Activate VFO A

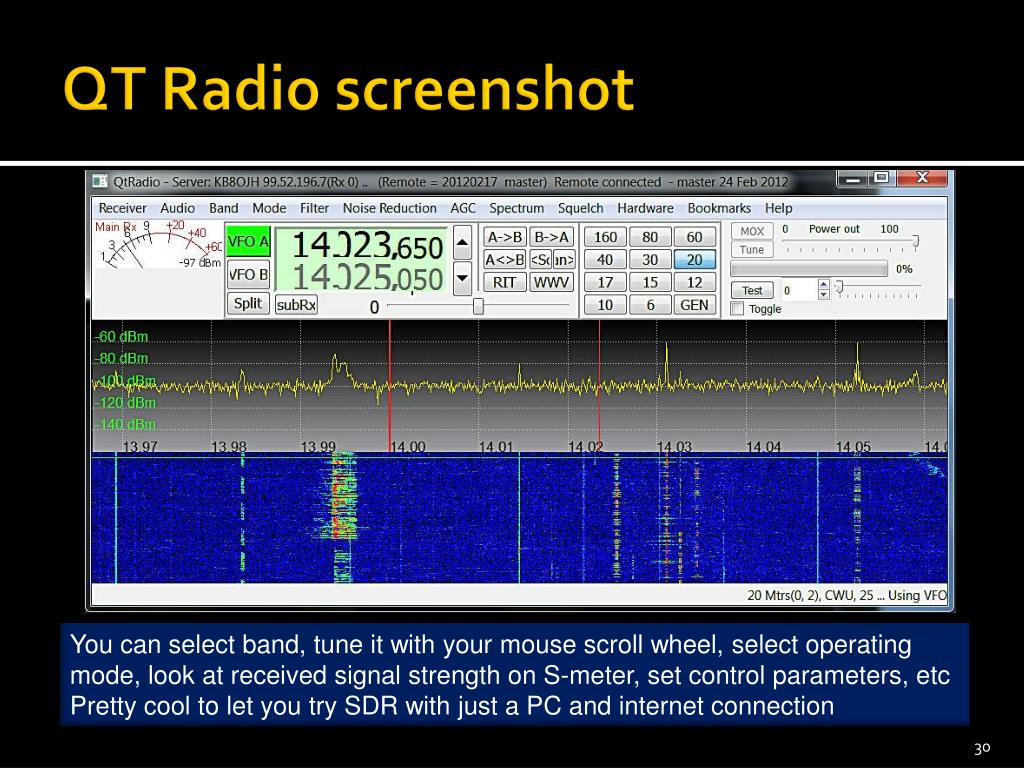coord(248,242)
